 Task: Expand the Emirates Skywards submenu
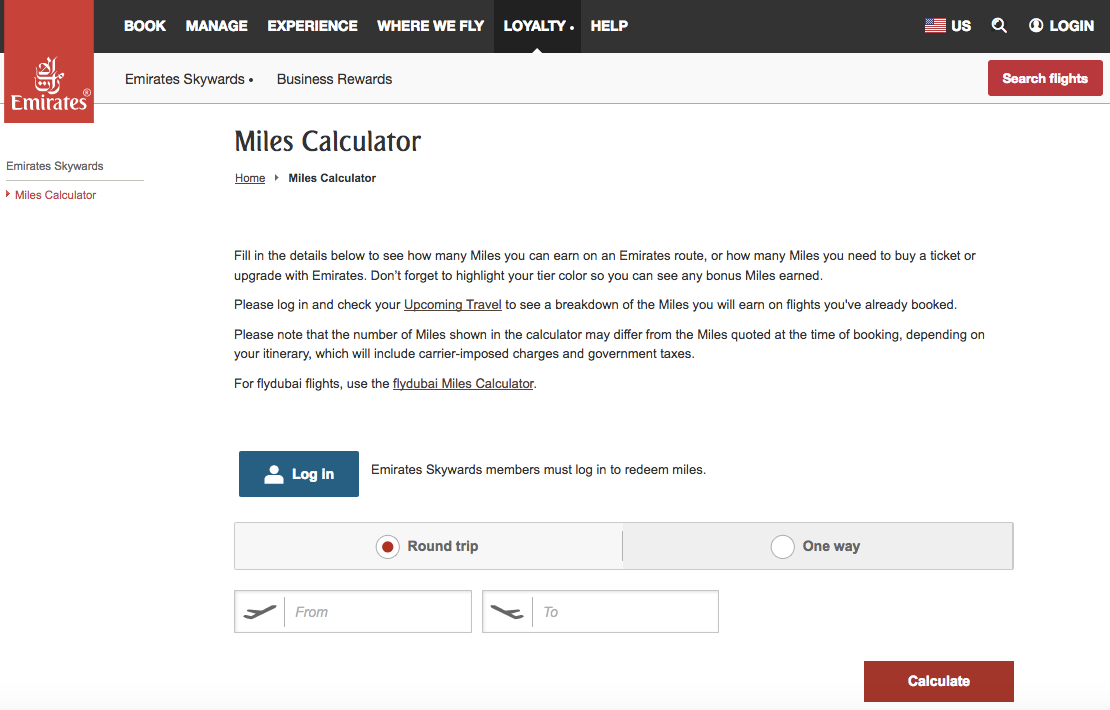pyautogui.click(x=188, y=79)
